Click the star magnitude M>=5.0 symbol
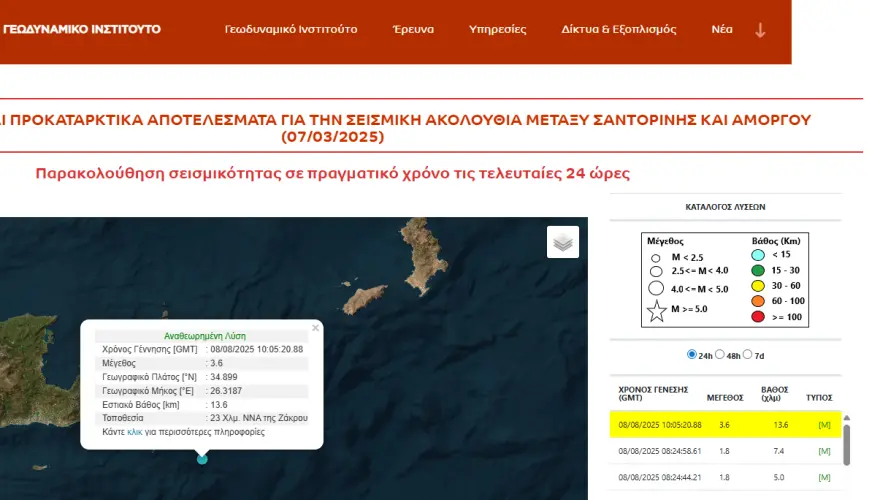This screenshot has height=500, width=880. [656, 311]
